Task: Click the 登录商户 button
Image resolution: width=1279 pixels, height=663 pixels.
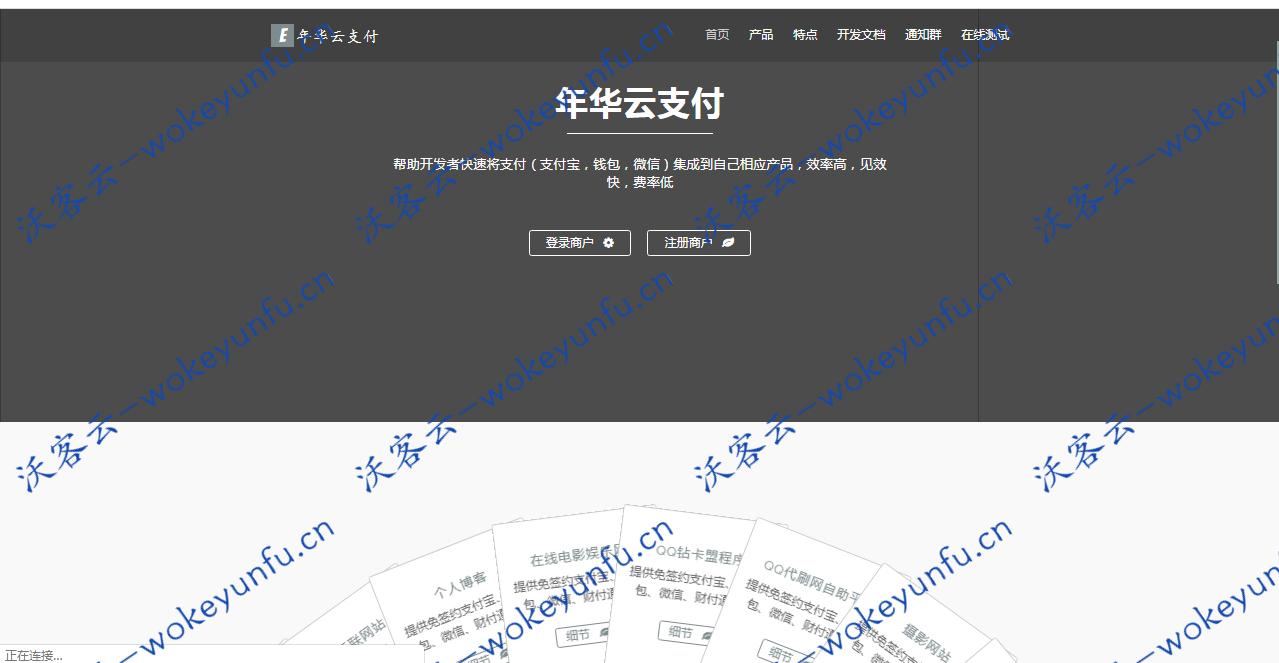Action: coord(580,243)
